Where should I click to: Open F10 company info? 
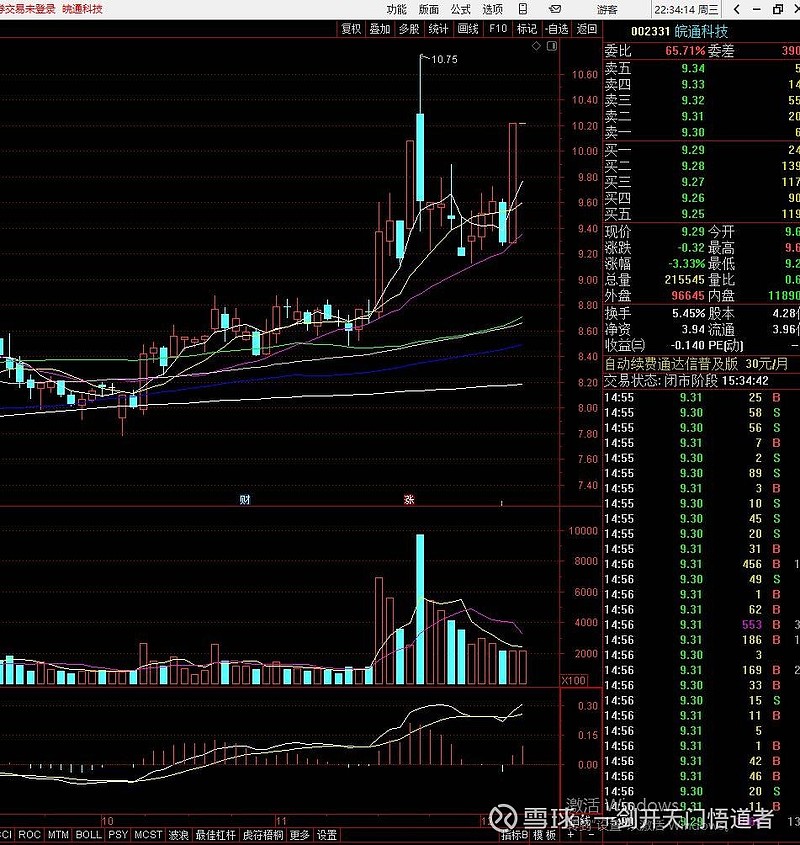497,29
